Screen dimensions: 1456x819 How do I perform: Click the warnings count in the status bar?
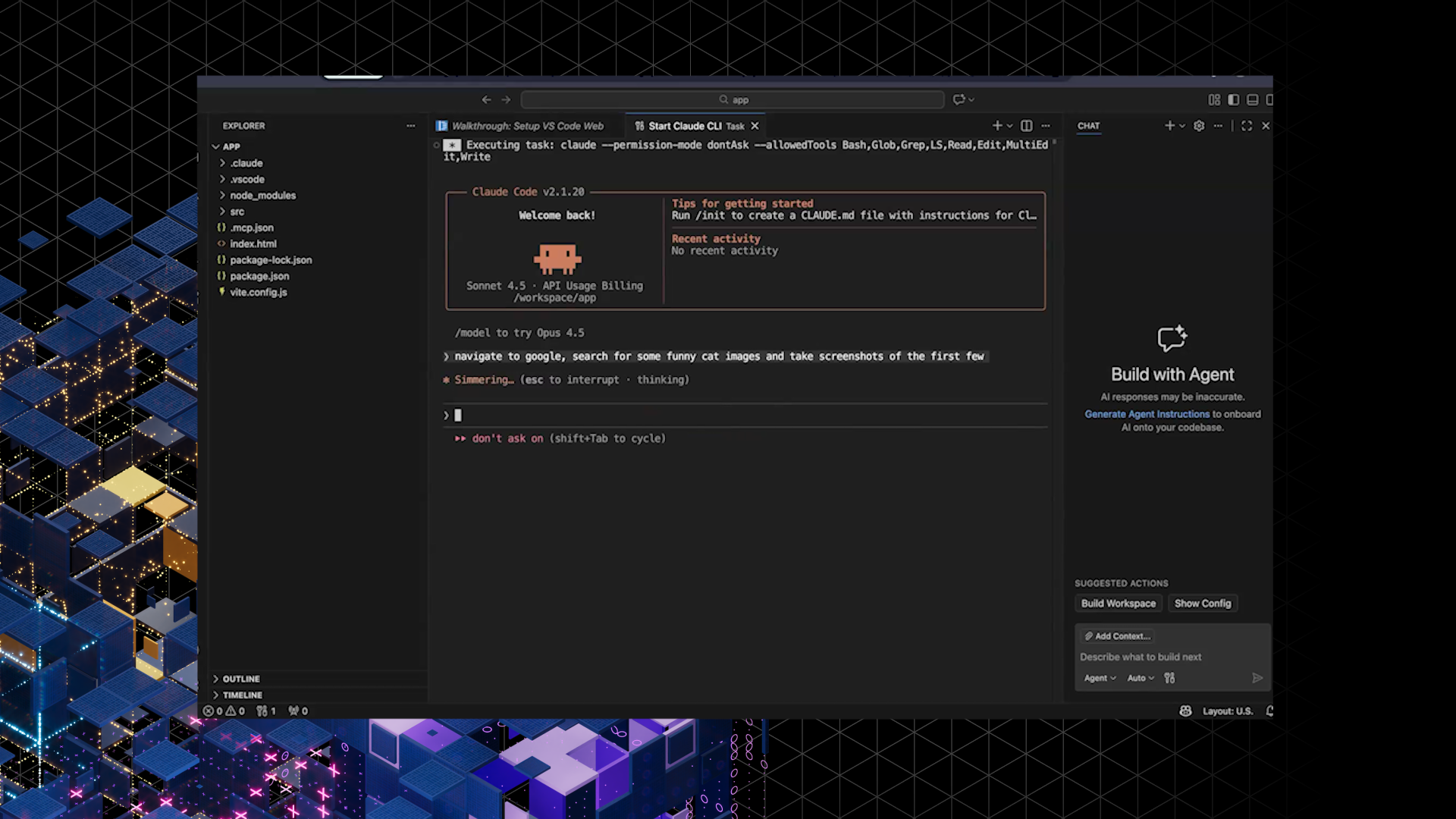coord(236,711)
